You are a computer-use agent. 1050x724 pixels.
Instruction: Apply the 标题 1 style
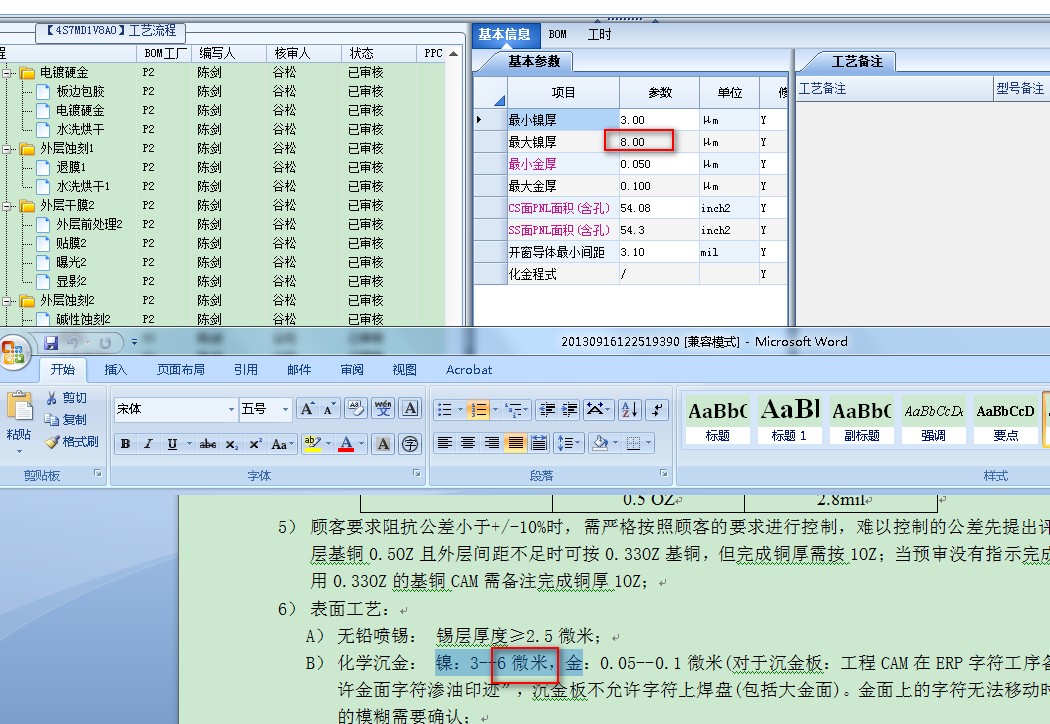click(789, 419)
